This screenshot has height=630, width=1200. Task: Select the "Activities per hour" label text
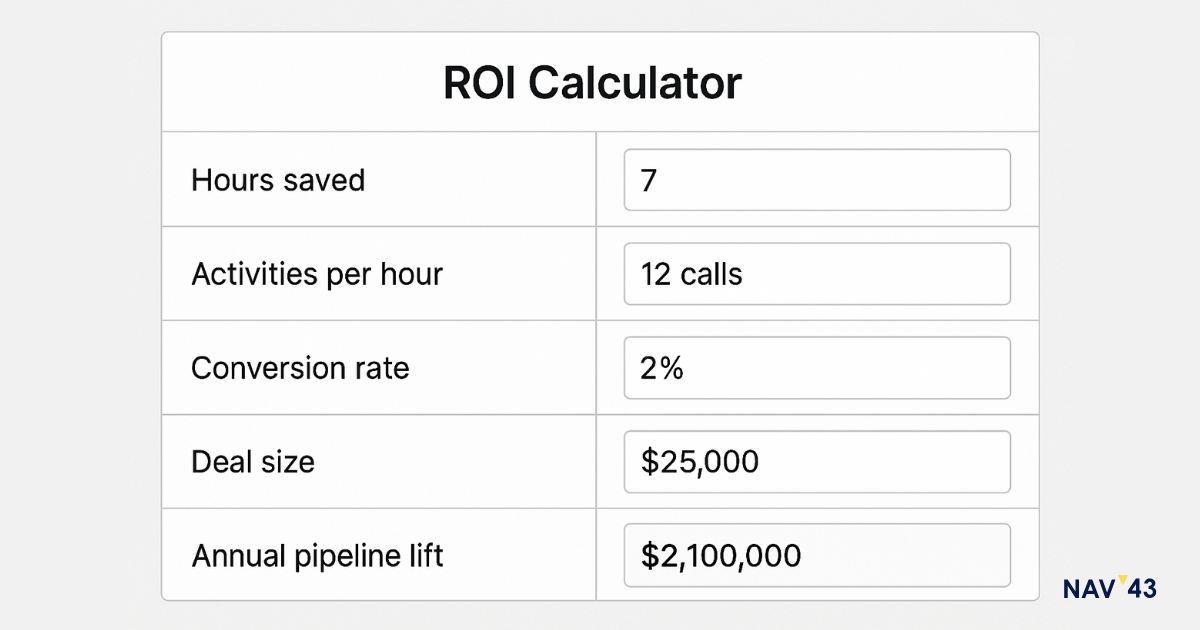click(x=317, y=274)
